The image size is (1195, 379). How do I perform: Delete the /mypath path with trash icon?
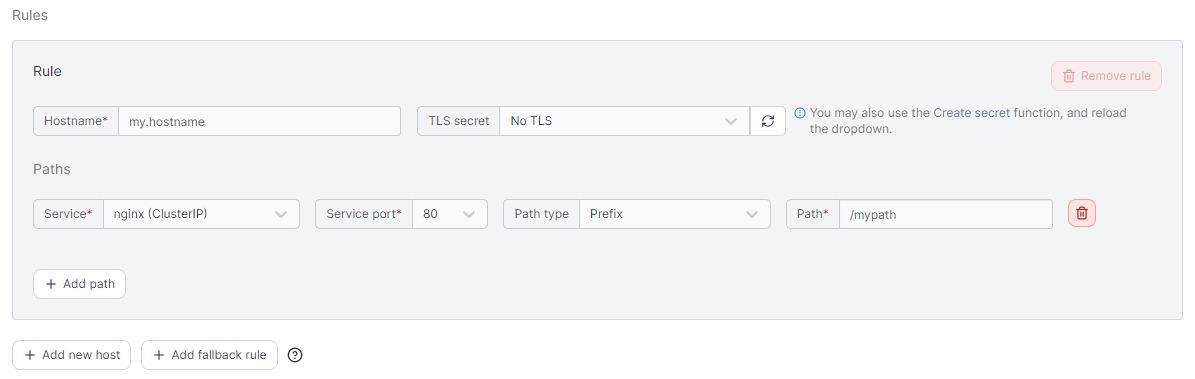(1081, 214)
